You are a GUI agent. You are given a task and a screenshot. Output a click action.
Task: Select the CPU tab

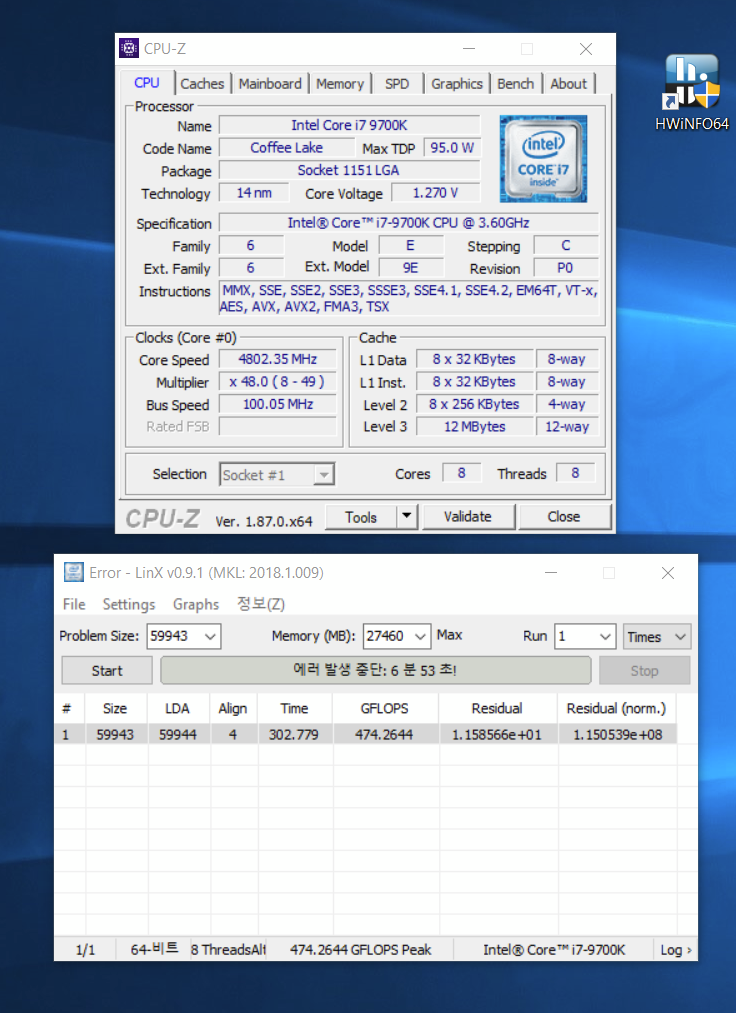[147, 83]
